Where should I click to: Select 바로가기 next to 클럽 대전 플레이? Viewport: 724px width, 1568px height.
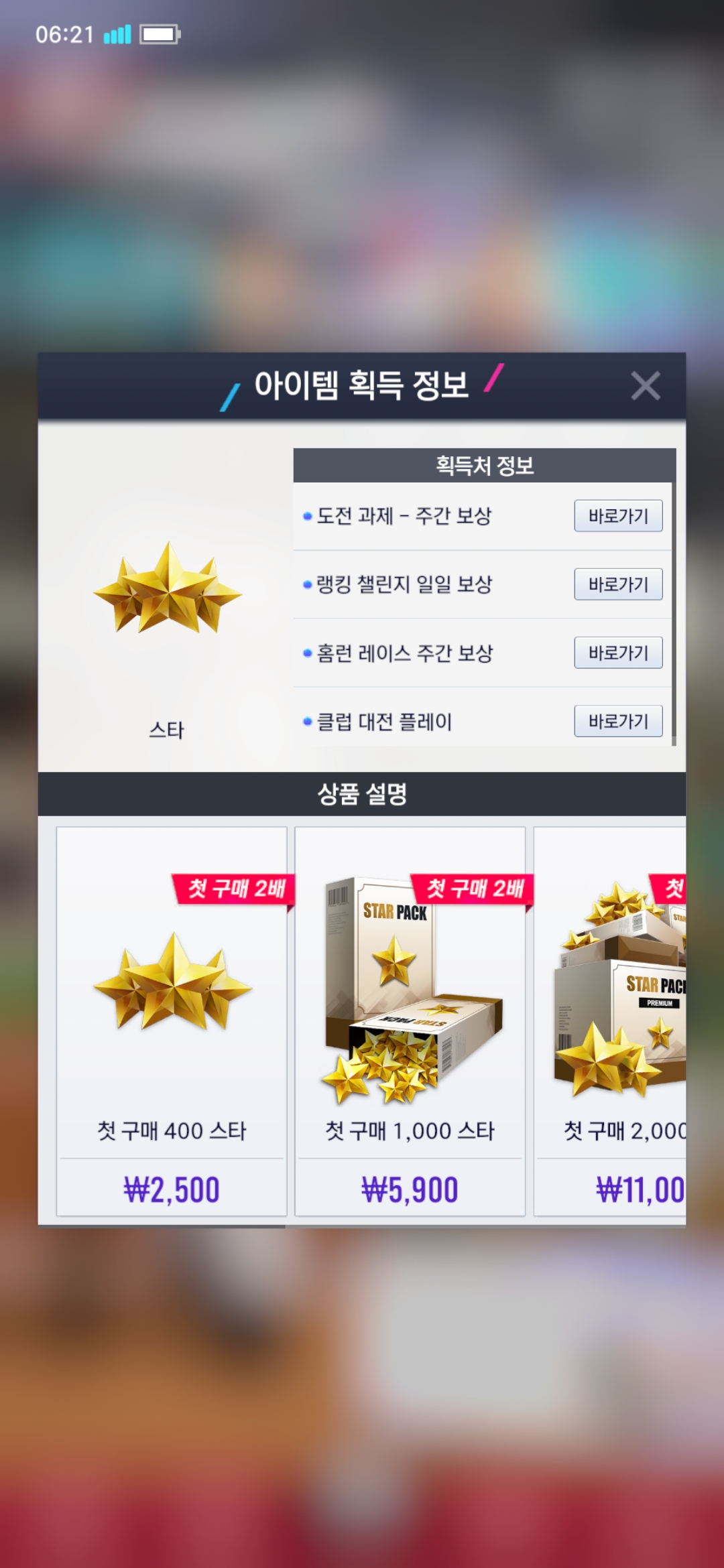coord(618,721)
